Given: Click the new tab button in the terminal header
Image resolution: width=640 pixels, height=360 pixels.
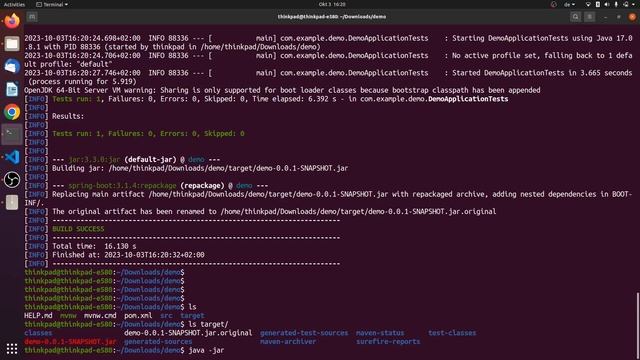Looking at the screenshot, I should [32, 17].
